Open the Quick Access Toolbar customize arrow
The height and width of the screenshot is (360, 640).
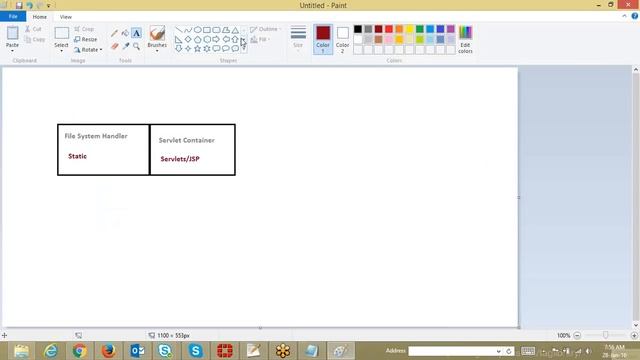(49, 6)
